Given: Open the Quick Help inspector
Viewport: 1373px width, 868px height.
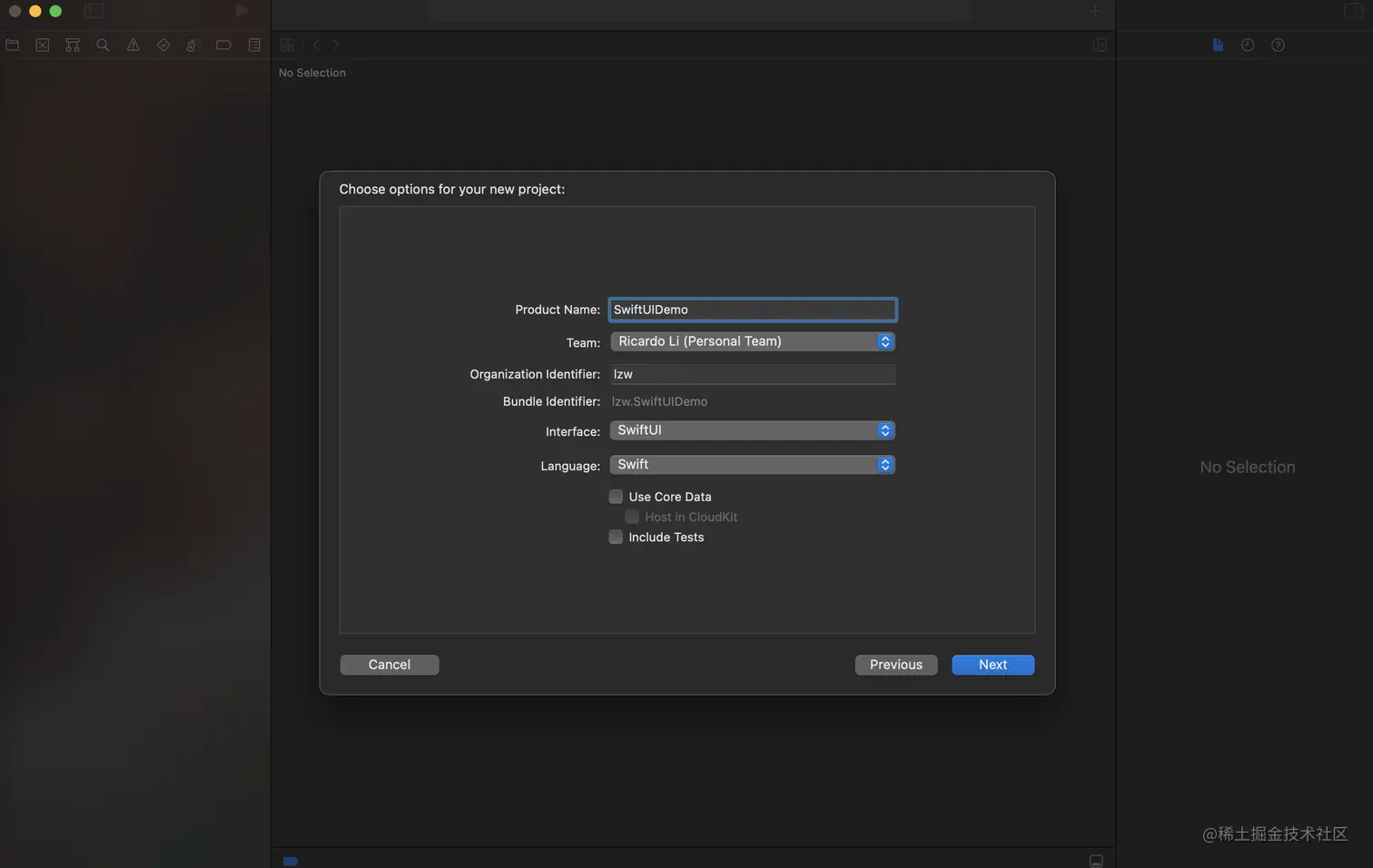Looking at the screenshot, I should [x=1278, y=44].
